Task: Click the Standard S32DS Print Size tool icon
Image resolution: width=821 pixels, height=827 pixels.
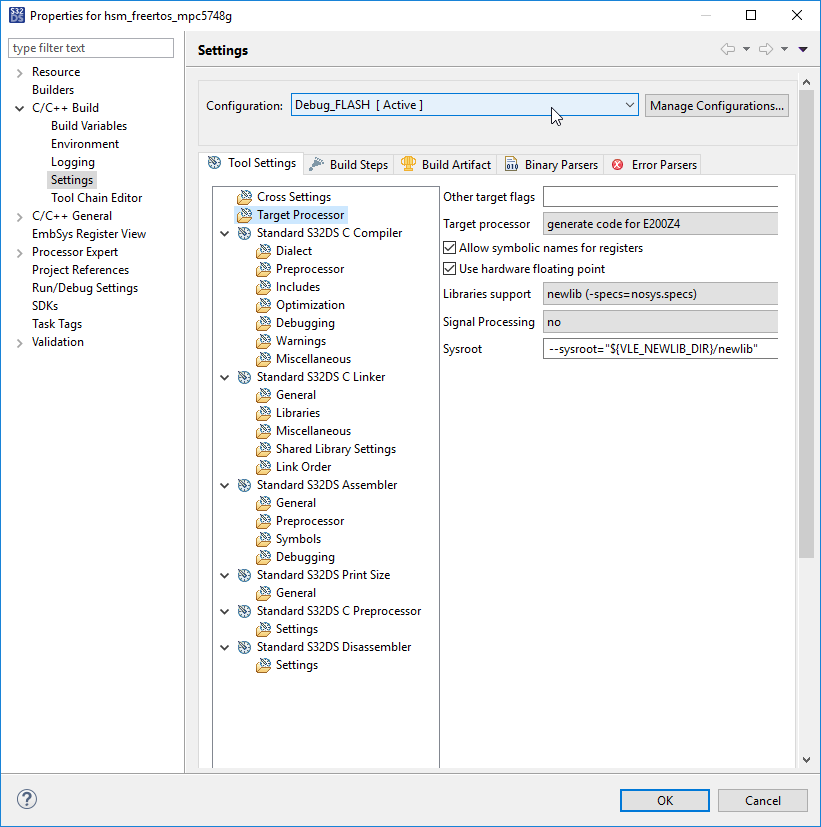Action: click(x=245, y=575)
